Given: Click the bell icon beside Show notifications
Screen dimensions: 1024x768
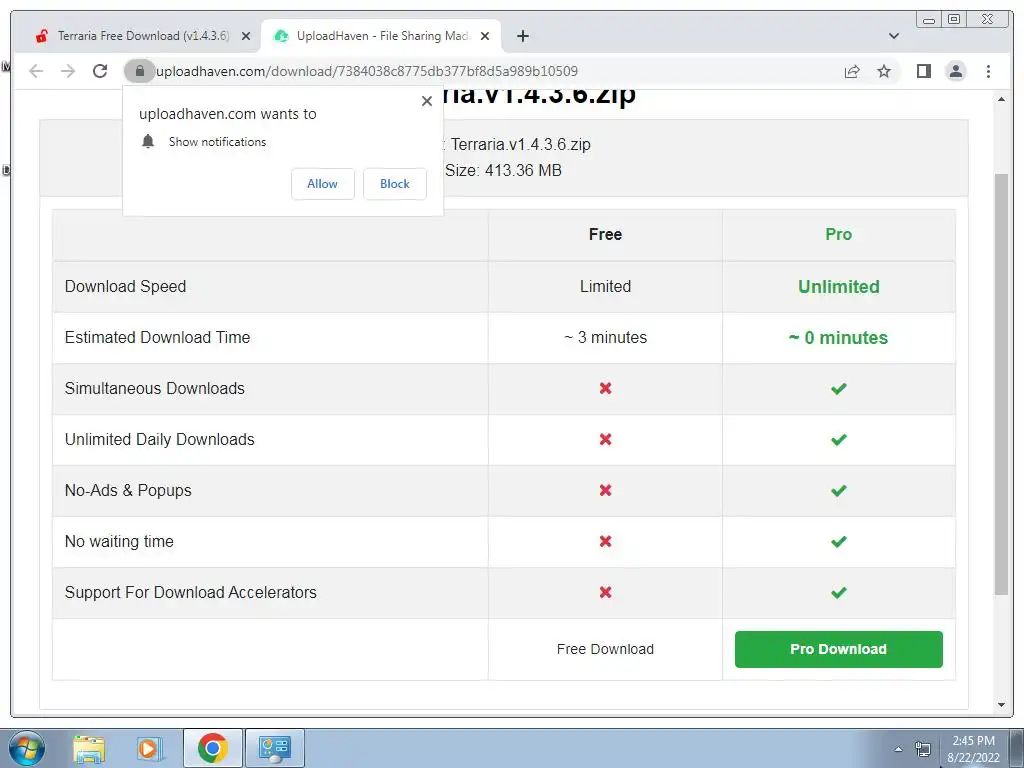Looking at the screenshot, I should click(148, 141).
